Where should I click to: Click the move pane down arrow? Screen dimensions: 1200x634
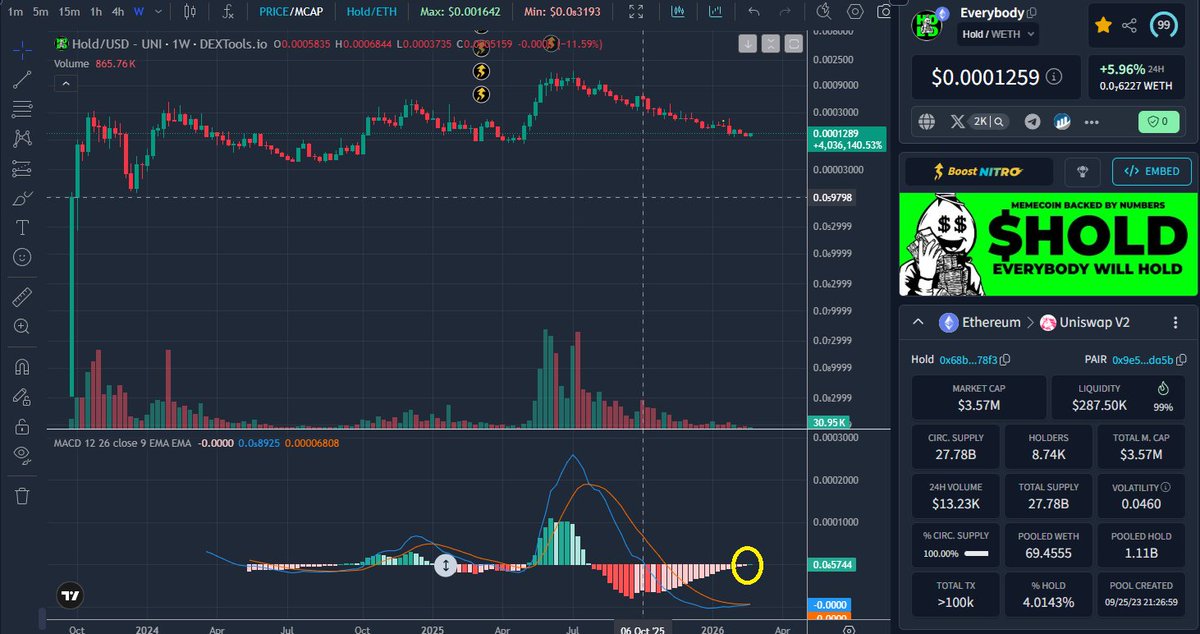point(748,44)
